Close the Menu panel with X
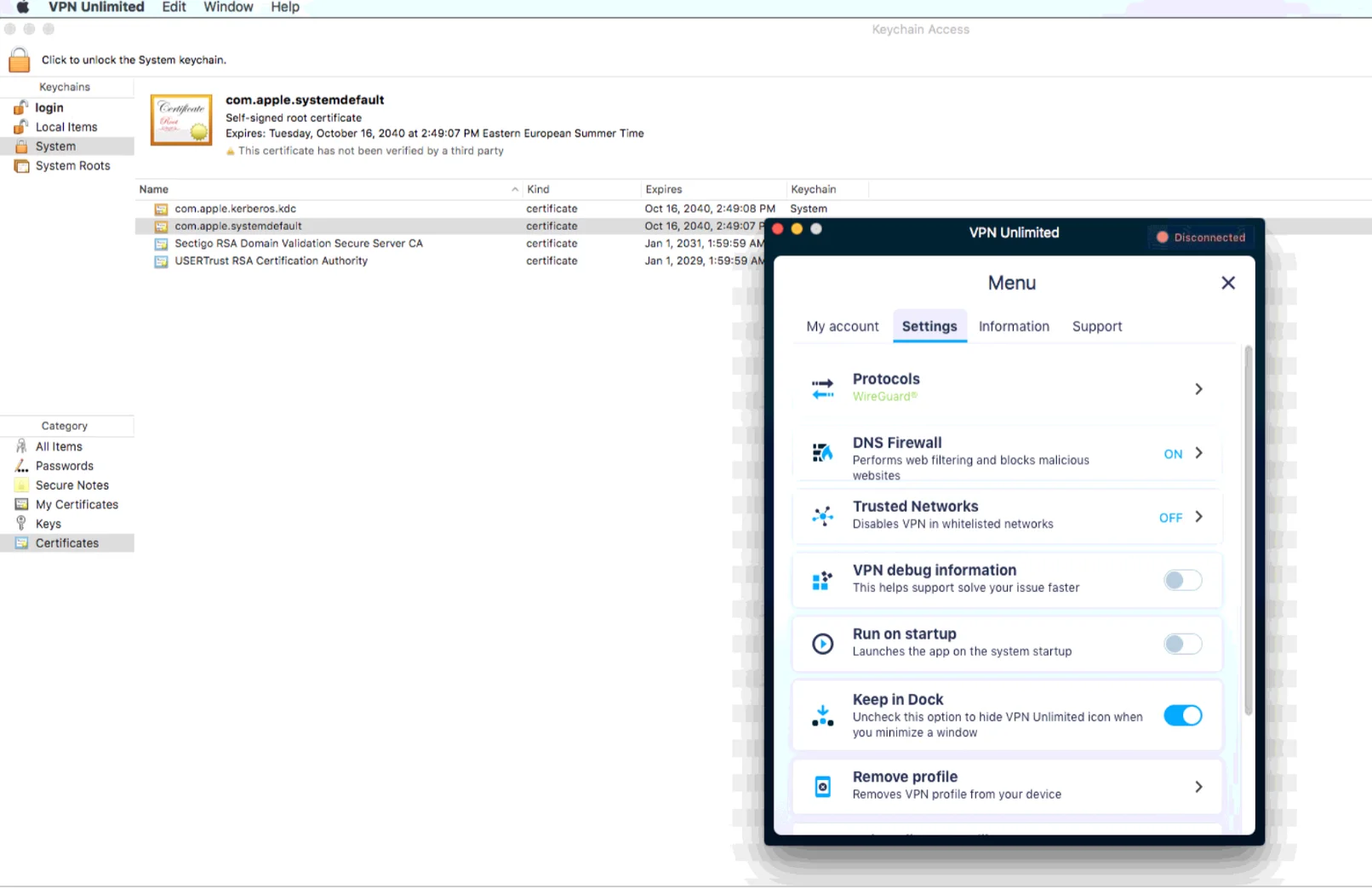This screenshot has width=1372, height=889. [1227, 283]
